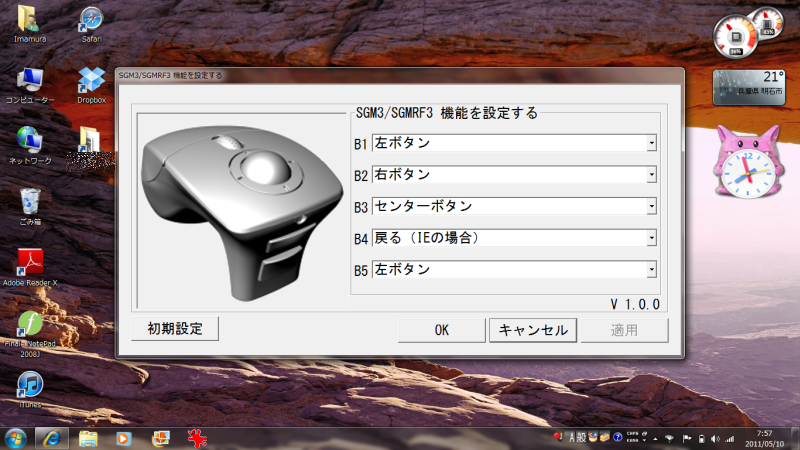Image resolution: width=800 pixels, height=450 pixels.
Task: Open the Imamura user folder icon
Action: [x=30, y=24]
